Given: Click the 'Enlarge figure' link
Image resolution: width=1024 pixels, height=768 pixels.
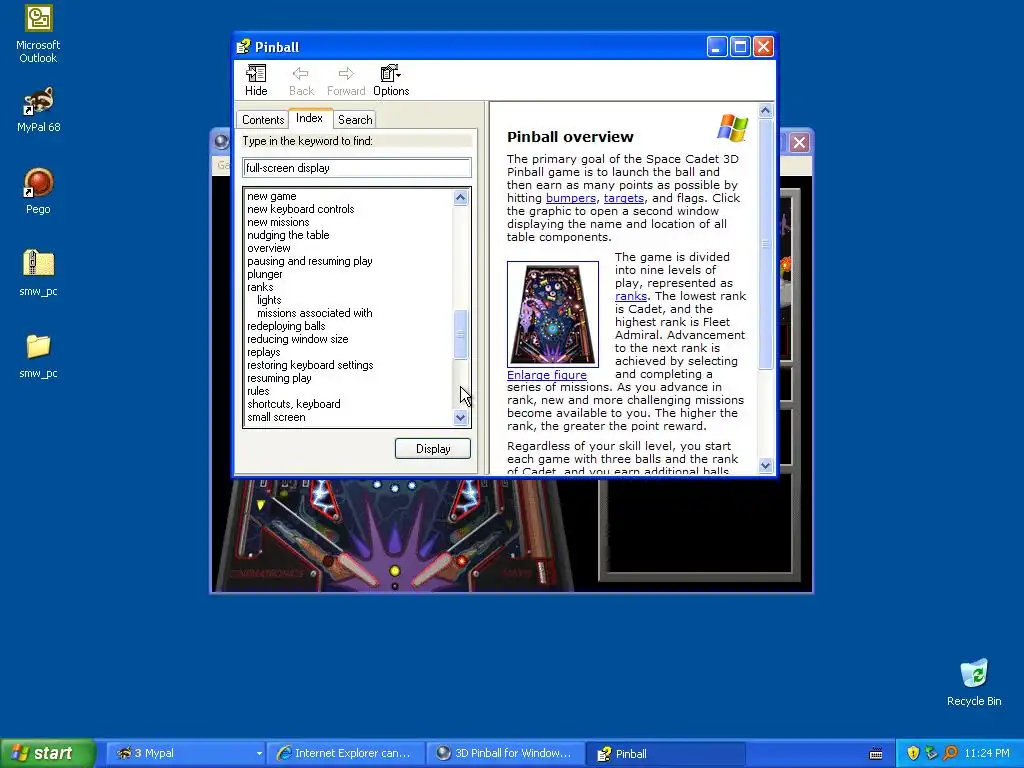Looking at the screenshot, I should coord(547,375).
